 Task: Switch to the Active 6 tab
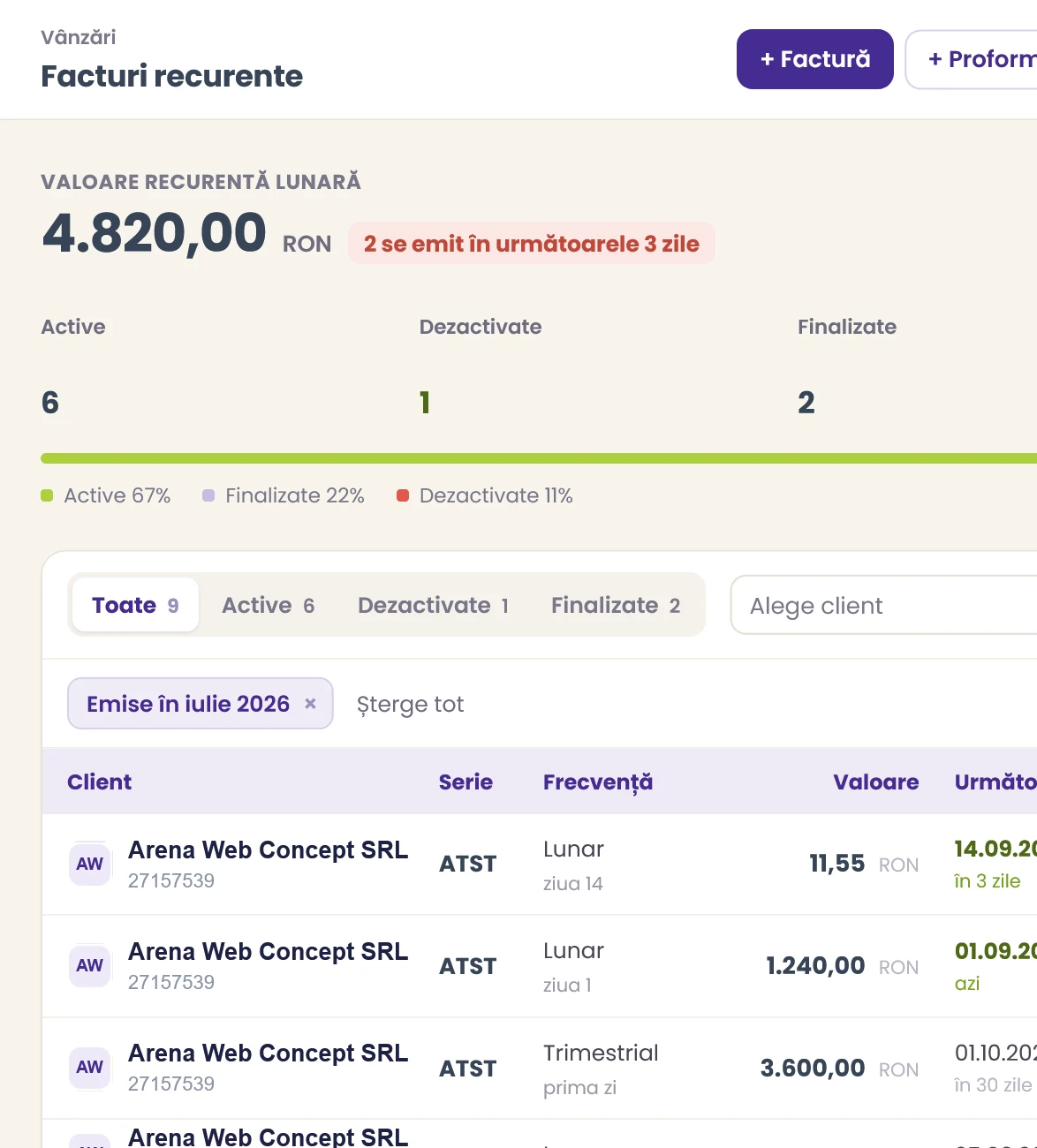268,605
